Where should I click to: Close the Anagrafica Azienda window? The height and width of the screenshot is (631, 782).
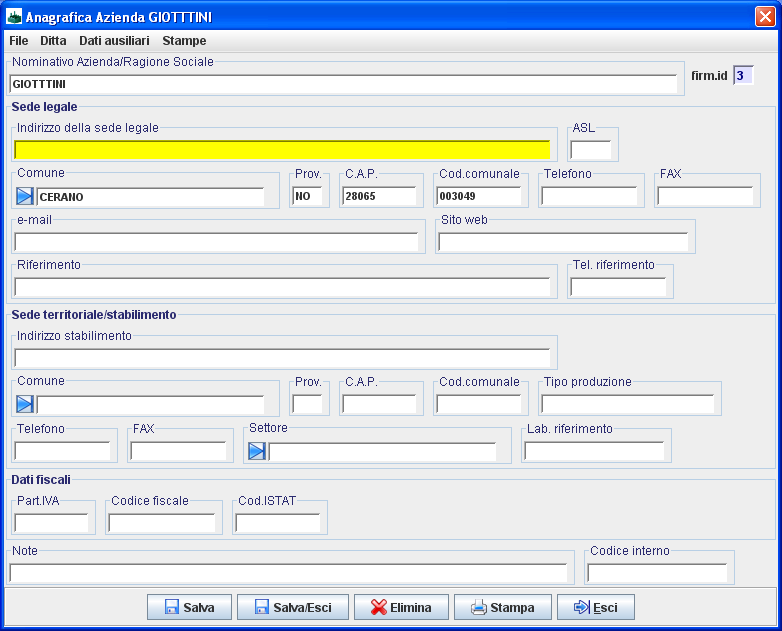[x=765, y=17]
